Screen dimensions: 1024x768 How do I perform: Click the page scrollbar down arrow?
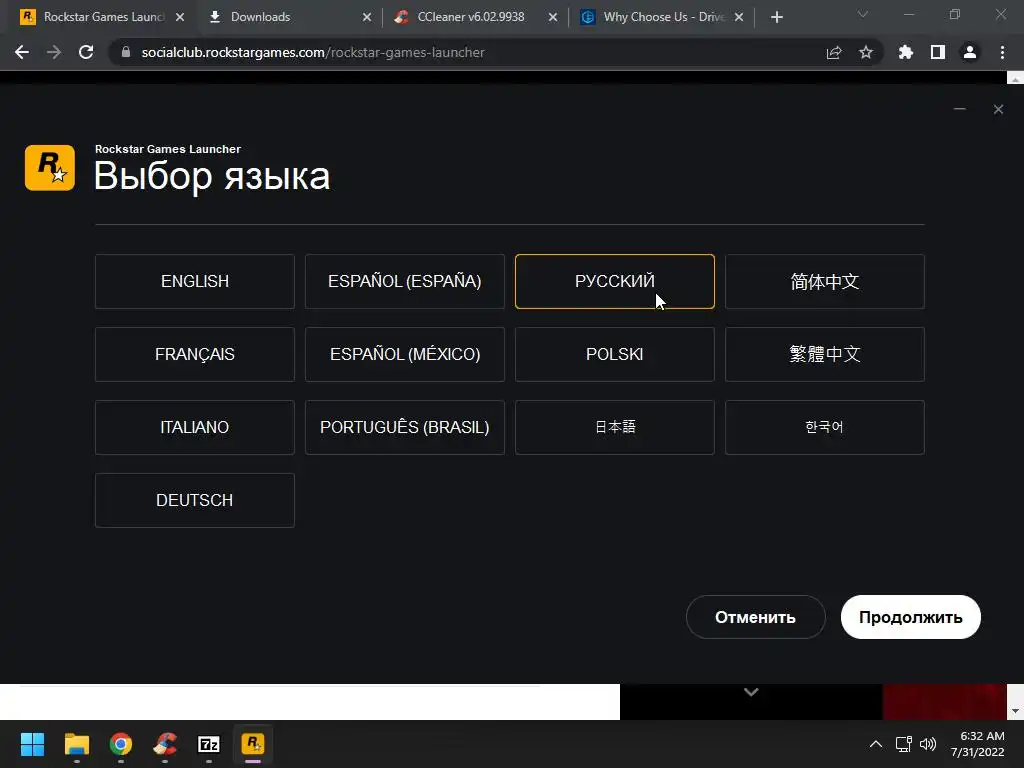(x=1015, y=711)
